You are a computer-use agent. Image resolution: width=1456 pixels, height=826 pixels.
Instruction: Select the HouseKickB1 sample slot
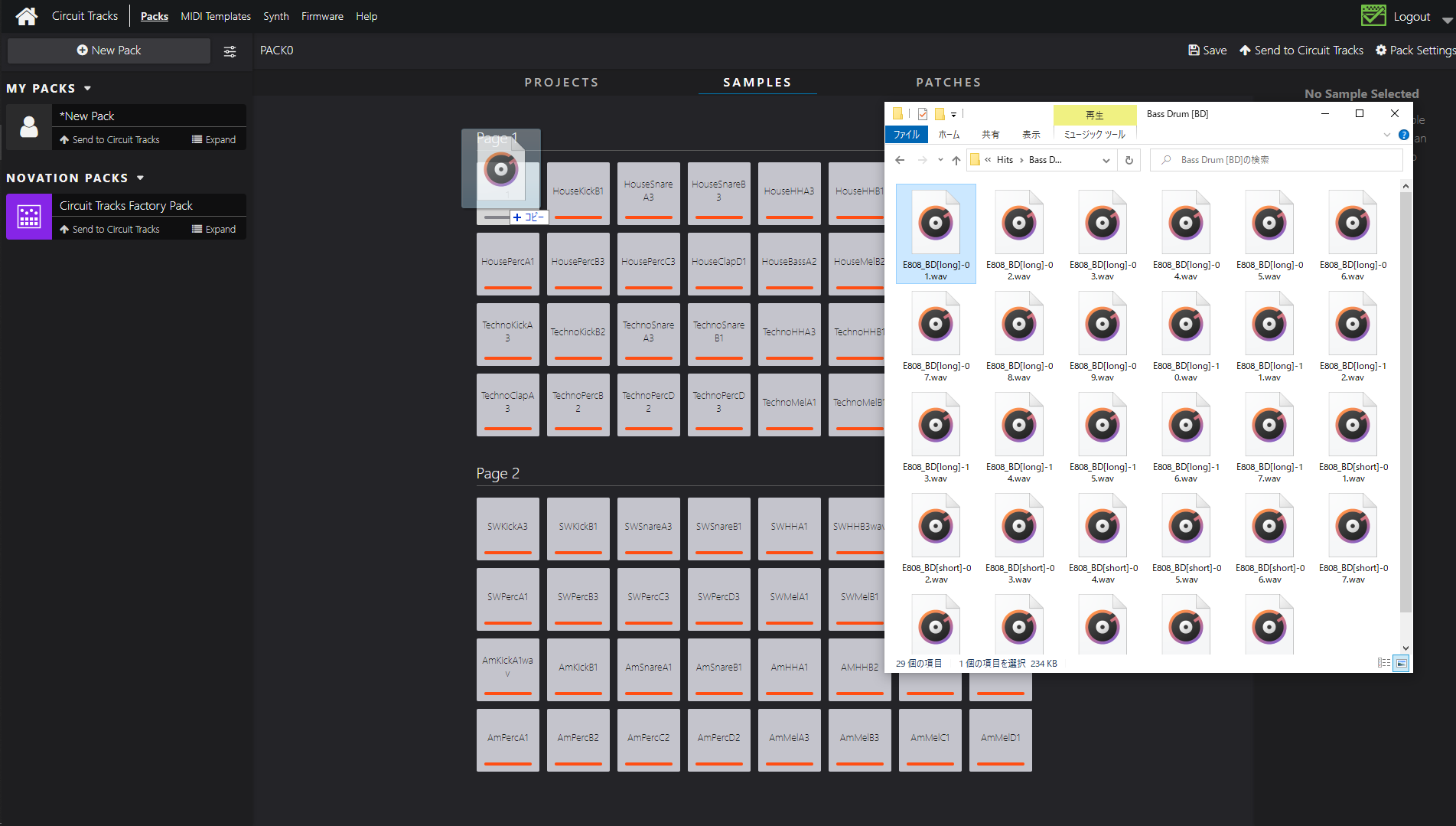pyautogui.click(x=578, y=192)
